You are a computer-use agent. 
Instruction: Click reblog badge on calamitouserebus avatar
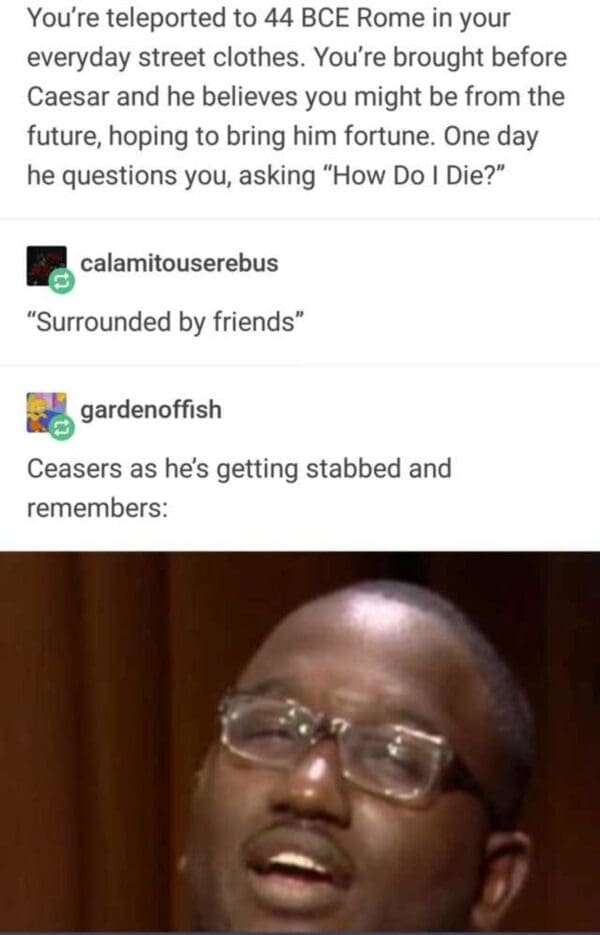(62, 281)
